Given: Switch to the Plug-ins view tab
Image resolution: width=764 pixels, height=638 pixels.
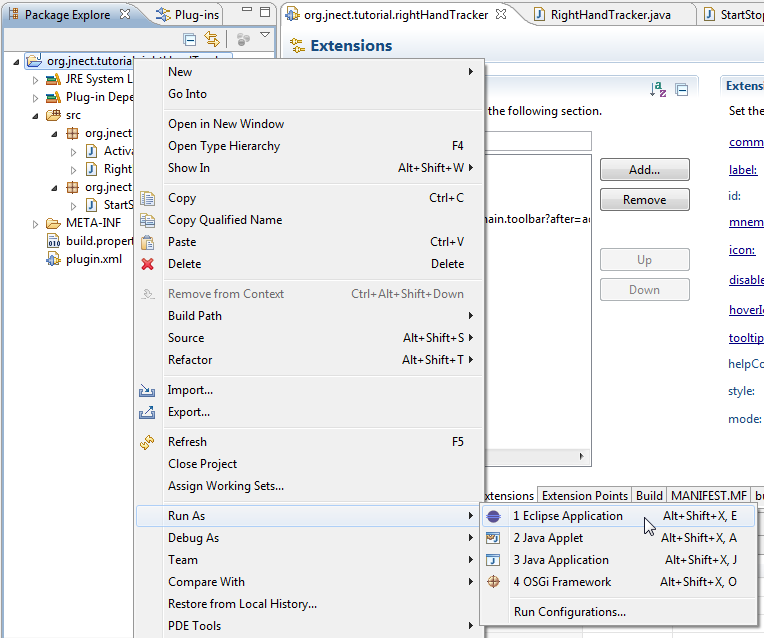Looking at the screenshot, I should coord(188,15).
